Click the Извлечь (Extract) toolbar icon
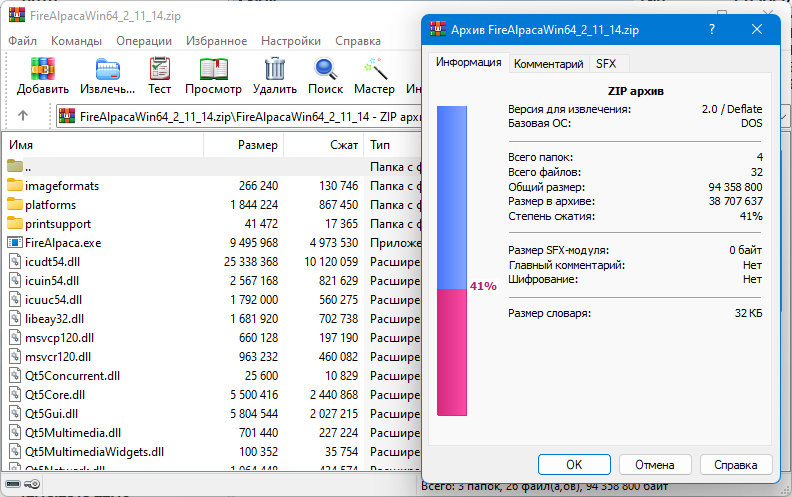This screenshot has height=497, width=792. 108,69
